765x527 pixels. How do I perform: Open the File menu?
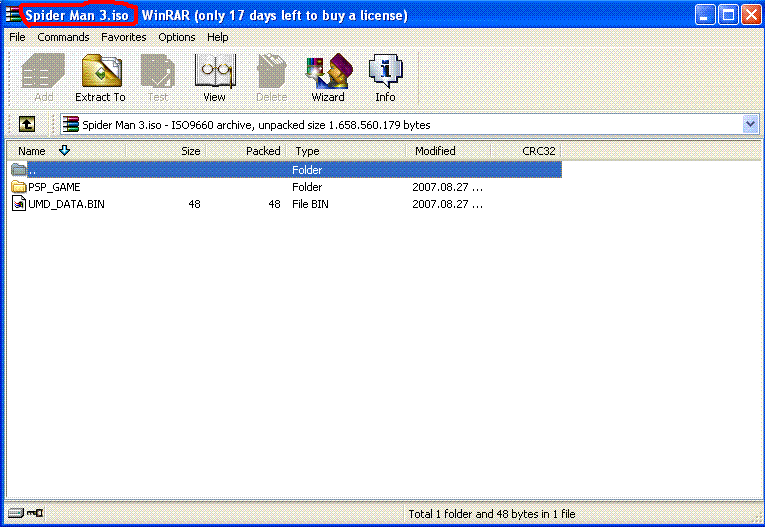coord(17,37)
